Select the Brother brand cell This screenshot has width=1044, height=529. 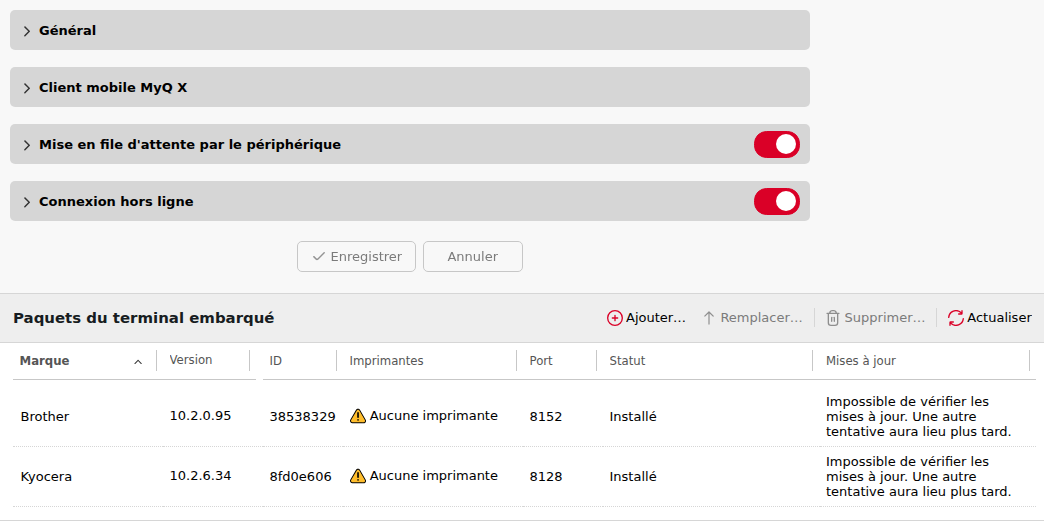point(45,417)
